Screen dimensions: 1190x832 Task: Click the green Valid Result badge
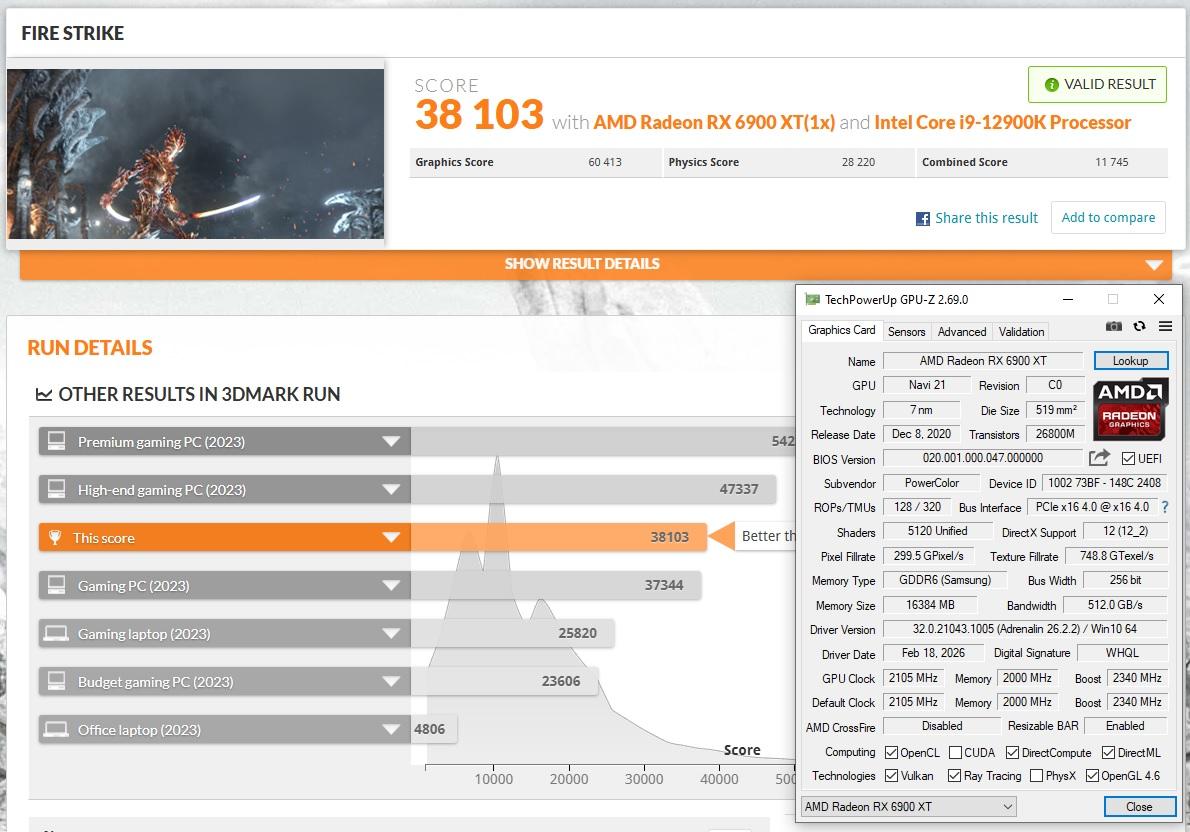tap(1097, 85)
